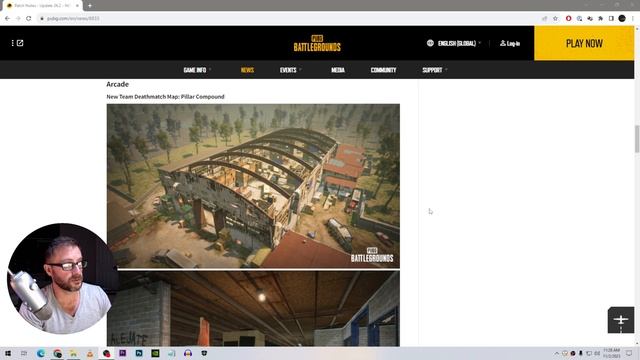Open the News menu item
The image size is (640, 360).
pos(247,70)
